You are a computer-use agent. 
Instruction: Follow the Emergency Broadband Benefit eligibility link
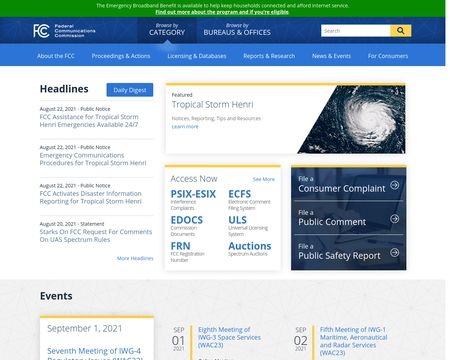point(222,12)
